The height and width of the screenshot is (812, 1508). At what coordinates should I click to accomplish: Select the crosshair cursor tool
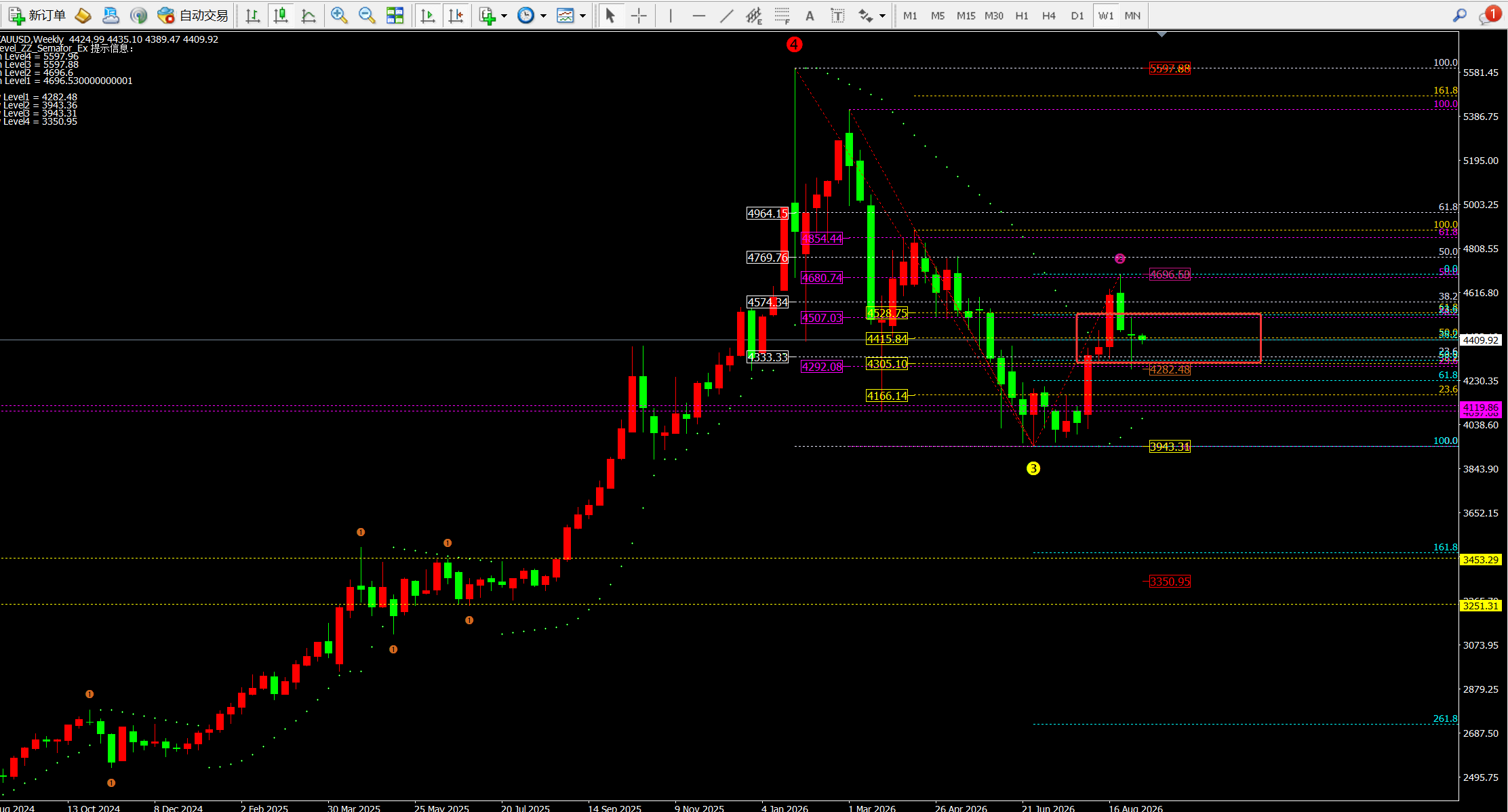[x=639, y=15]
